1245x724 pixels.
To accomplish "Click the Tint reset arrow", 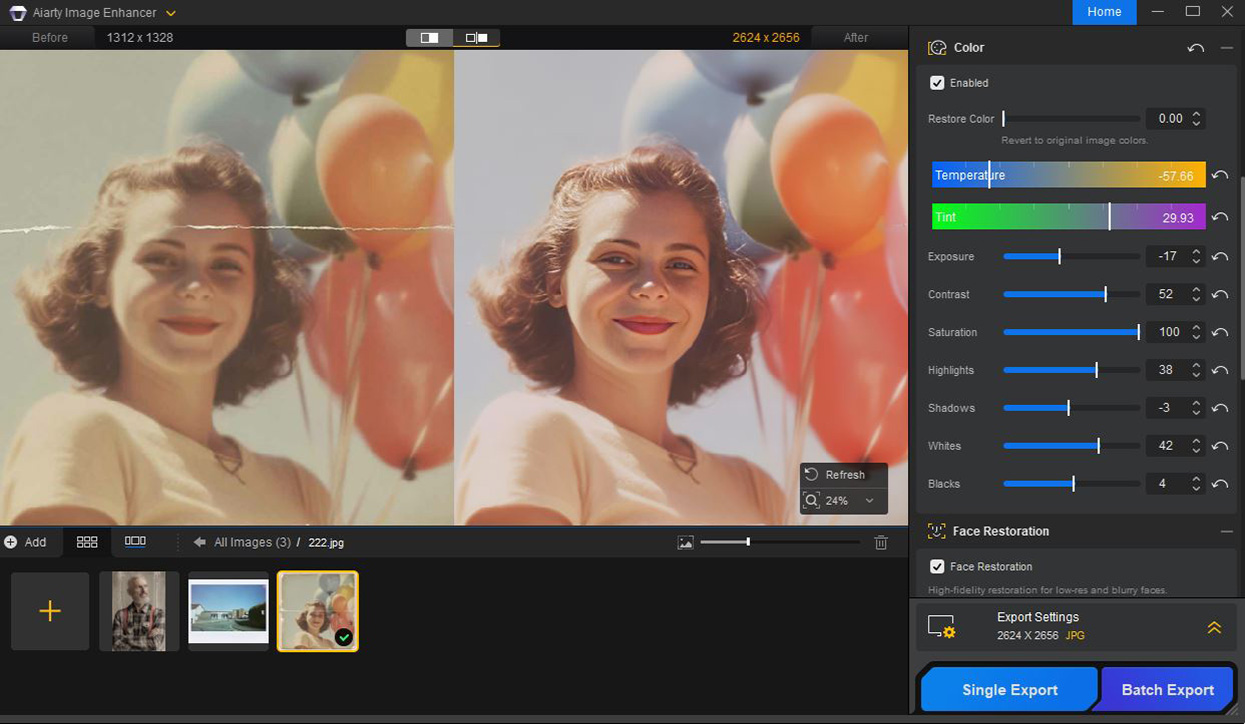I will (1220, 217).
